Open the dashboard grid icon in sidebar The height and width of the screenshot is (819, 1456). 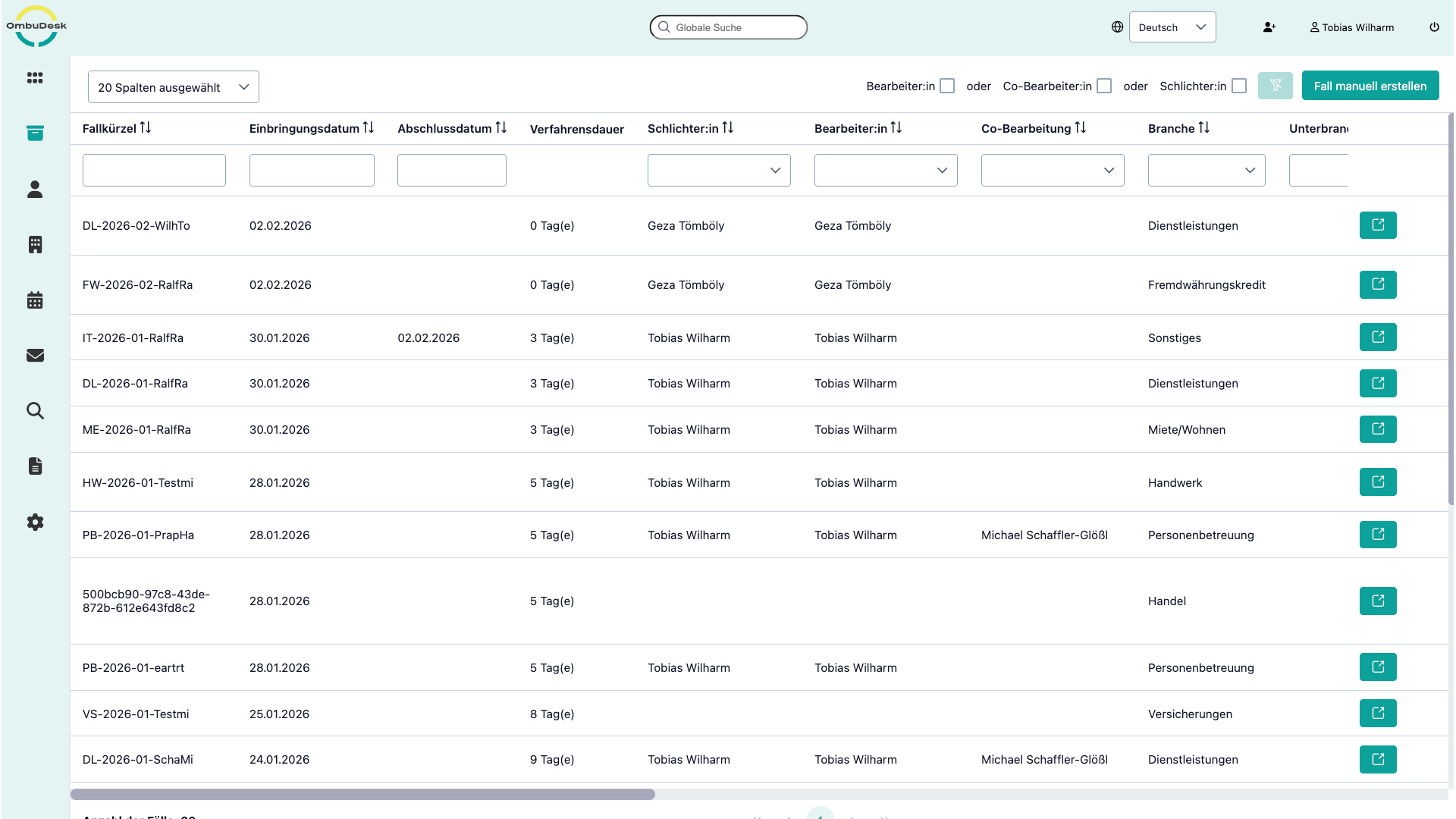[x=35, y=78]
